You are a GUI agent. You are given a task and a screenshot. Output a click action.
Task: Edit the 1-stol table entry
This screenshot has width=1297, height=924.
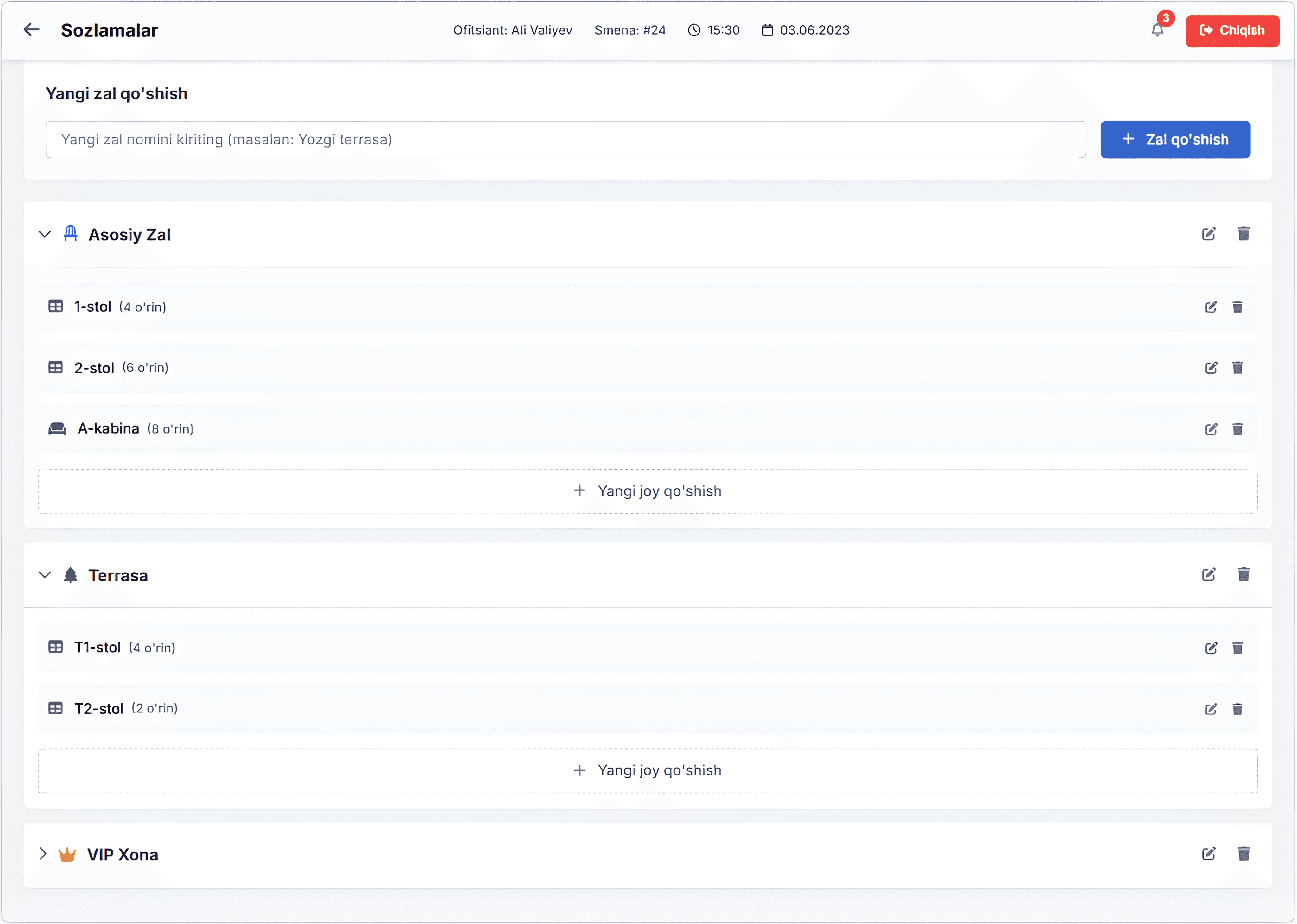1211,307
